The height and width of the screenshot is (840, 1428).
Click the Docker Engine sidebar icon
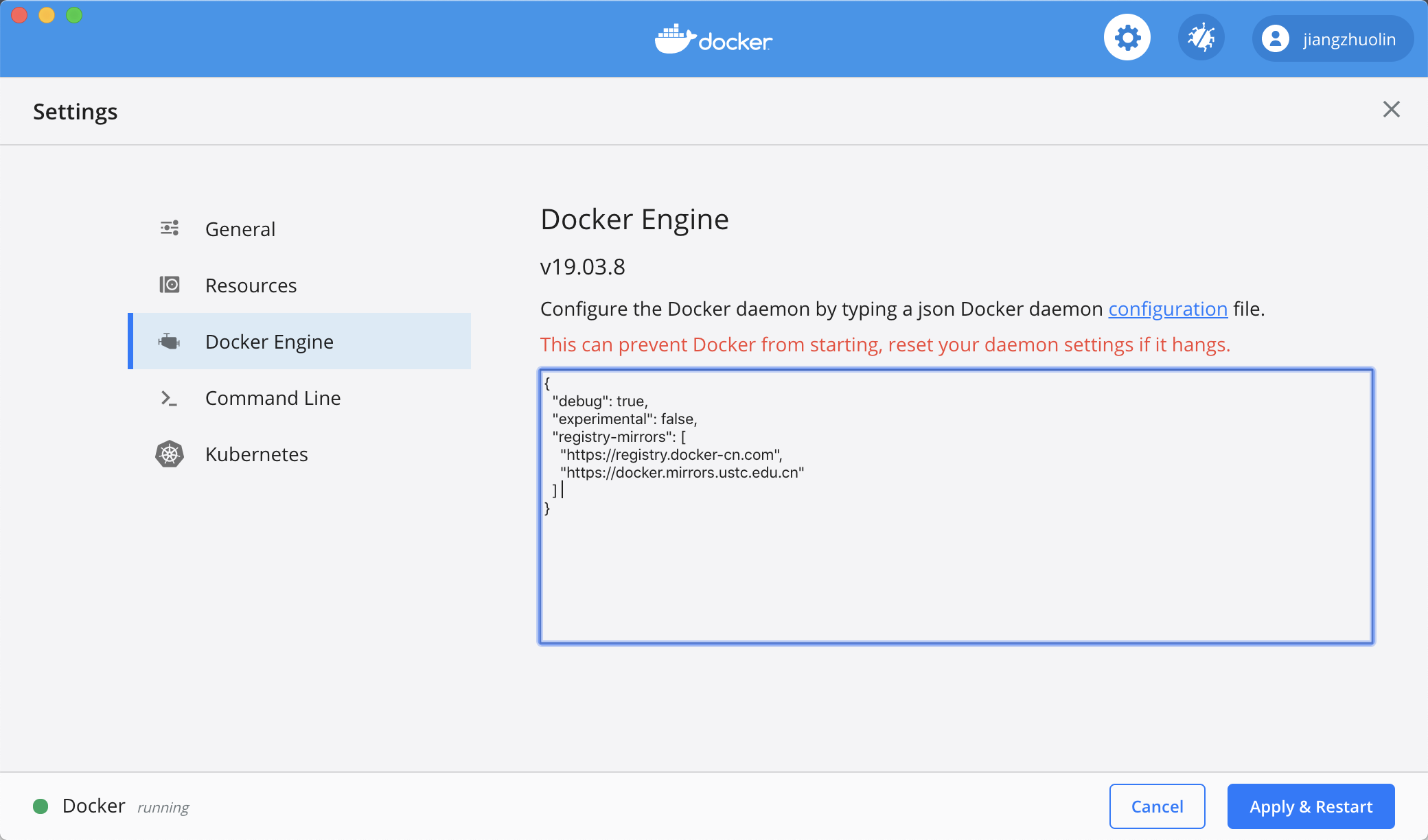coord(170,341)
